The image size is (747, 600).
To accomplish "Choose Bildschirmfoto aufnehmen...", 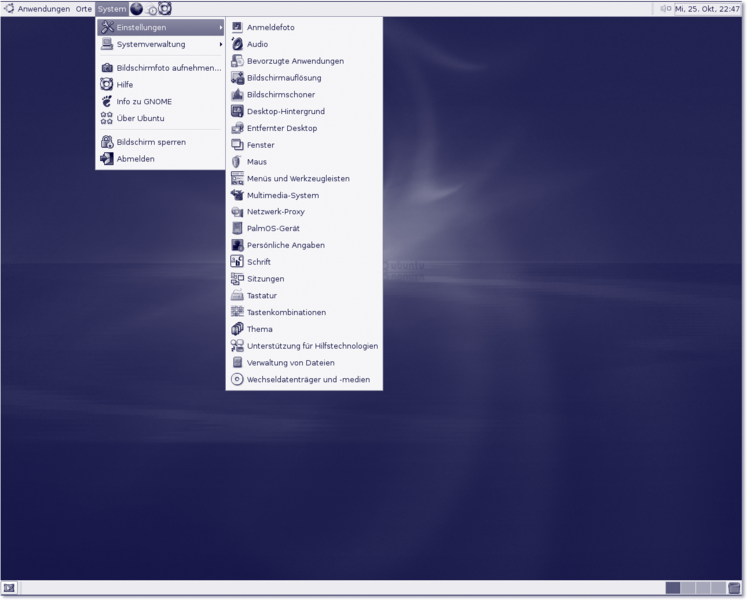I will 168,68.
